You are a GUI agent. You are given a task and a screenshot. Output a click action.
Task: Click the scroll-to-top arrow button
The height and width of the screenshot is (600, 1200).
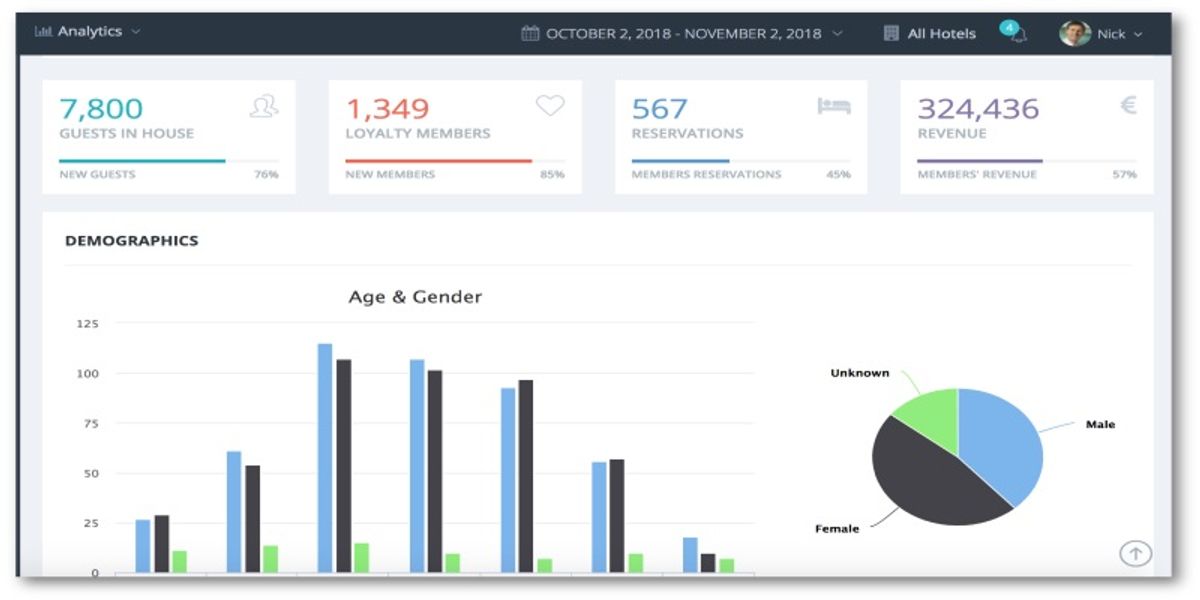point(1135,552)
